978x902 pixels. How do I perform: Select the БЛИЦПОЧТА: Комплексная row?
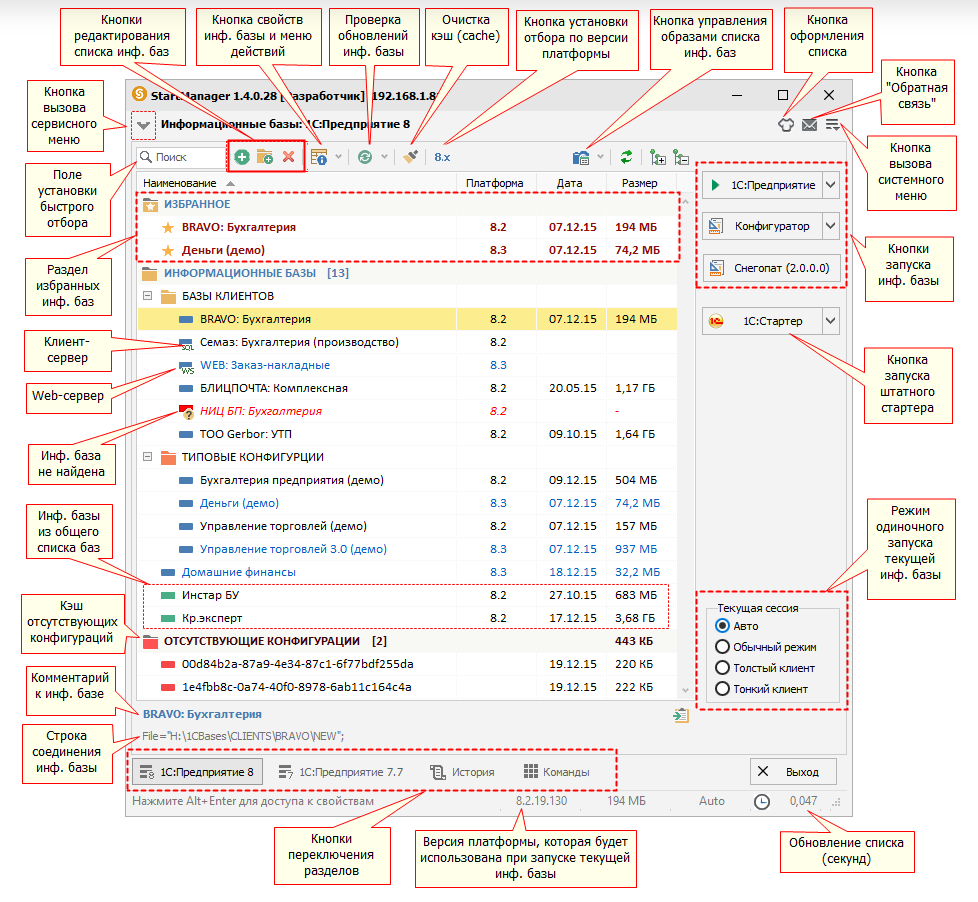click(407, 389)
